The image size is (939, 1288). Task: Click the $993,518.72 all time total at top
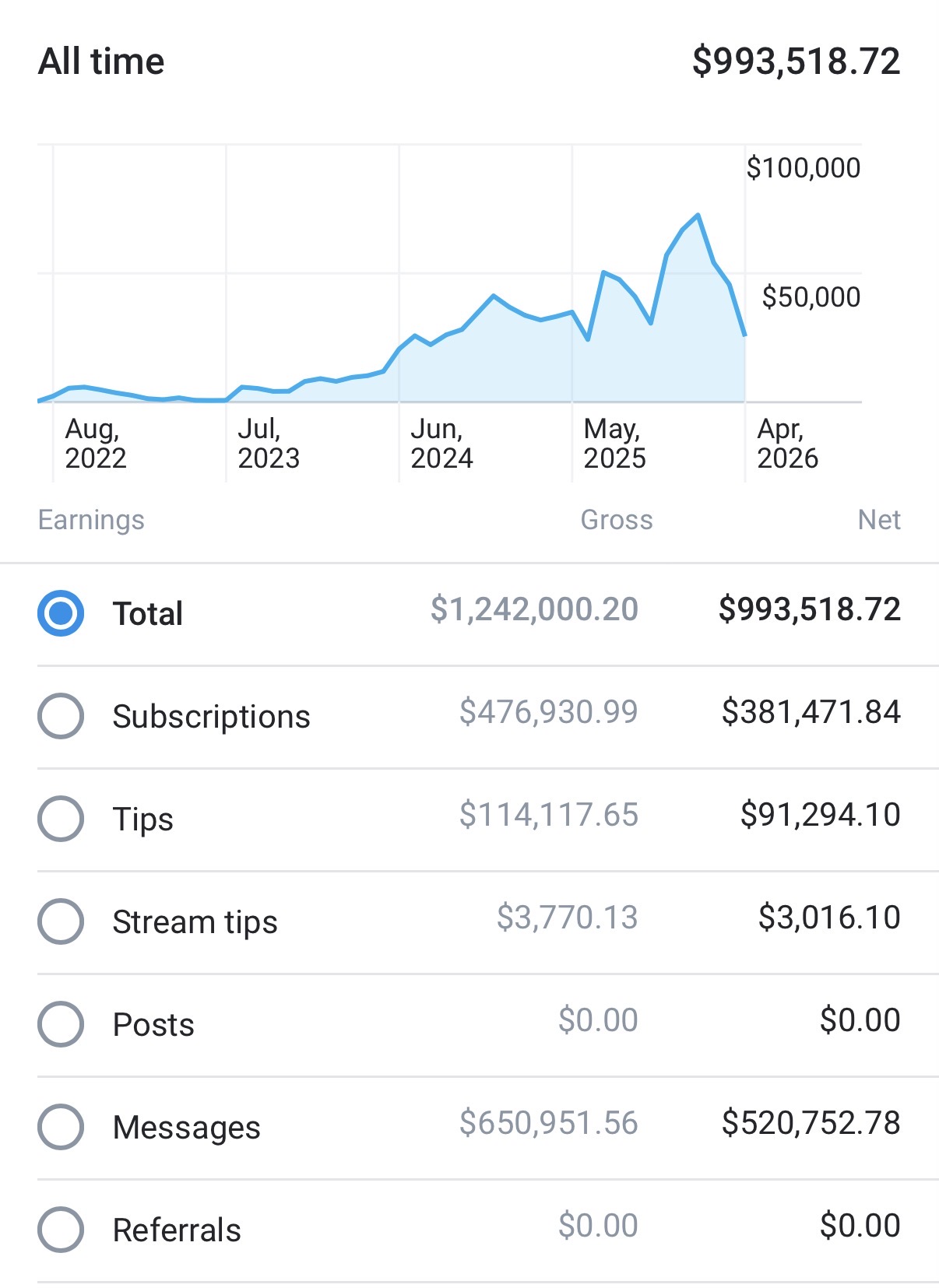pos(797,61)
